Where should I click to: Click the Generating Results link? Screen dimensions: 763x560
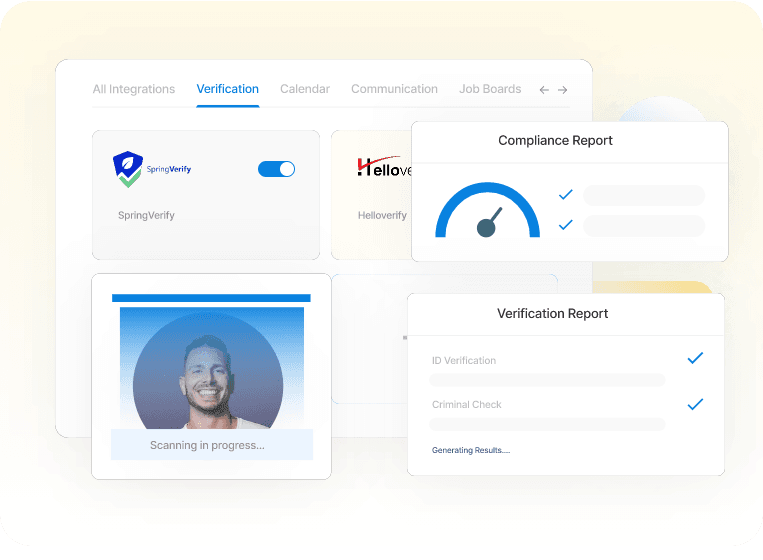pos(470,450)
